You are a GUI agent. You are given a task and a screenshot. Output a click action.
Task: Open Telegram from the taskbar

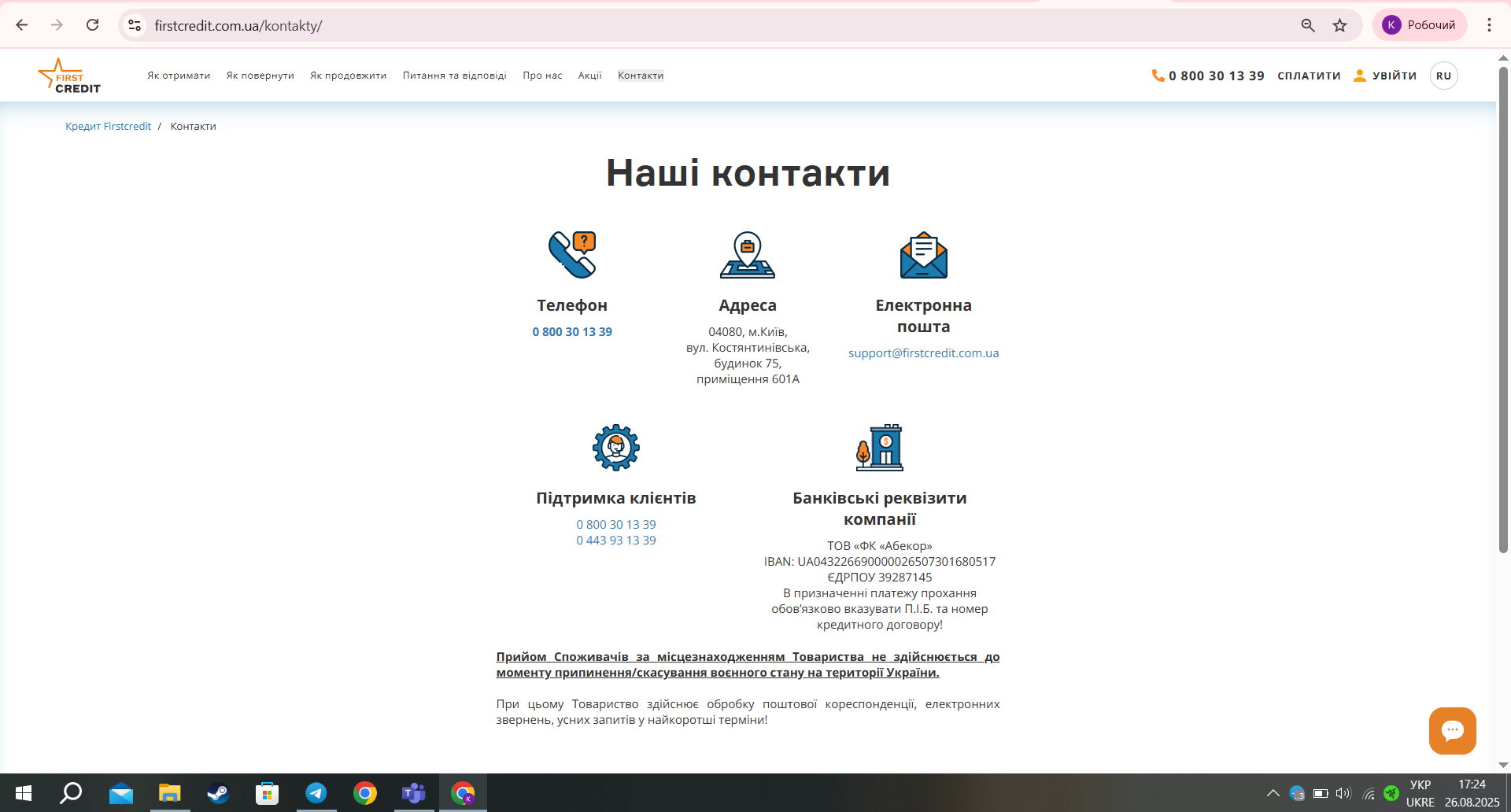coord(316,793)
